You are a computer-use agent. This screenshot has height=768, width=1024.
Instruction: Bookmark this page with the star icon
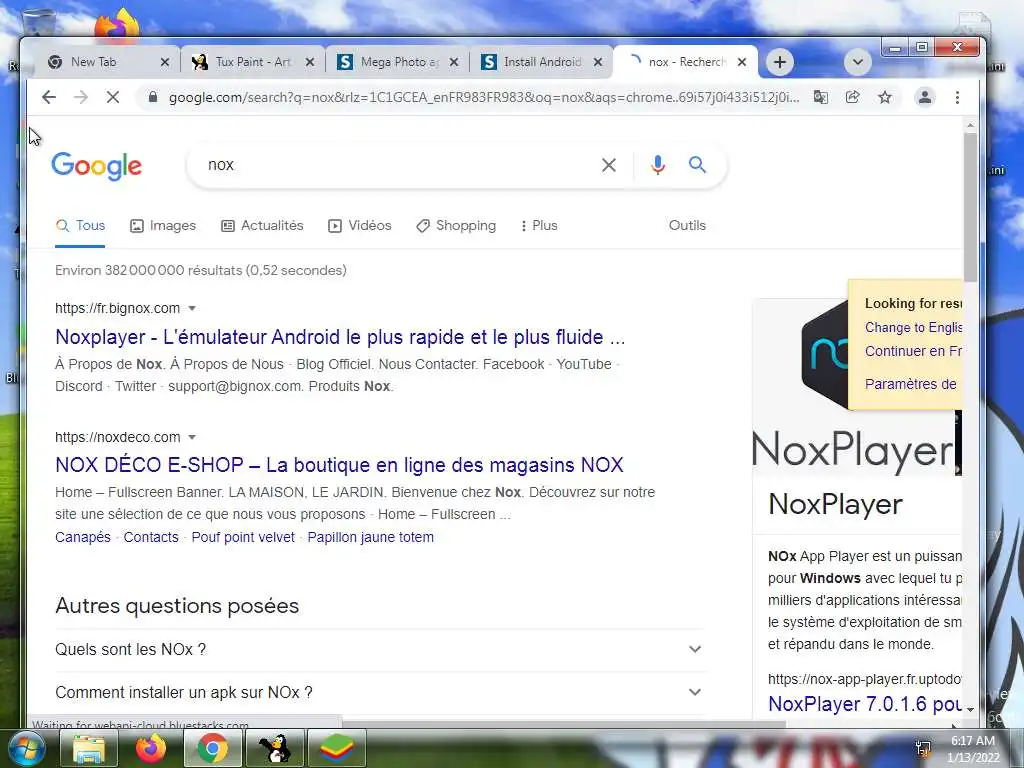pyautogui.click(x=885, y=97)
